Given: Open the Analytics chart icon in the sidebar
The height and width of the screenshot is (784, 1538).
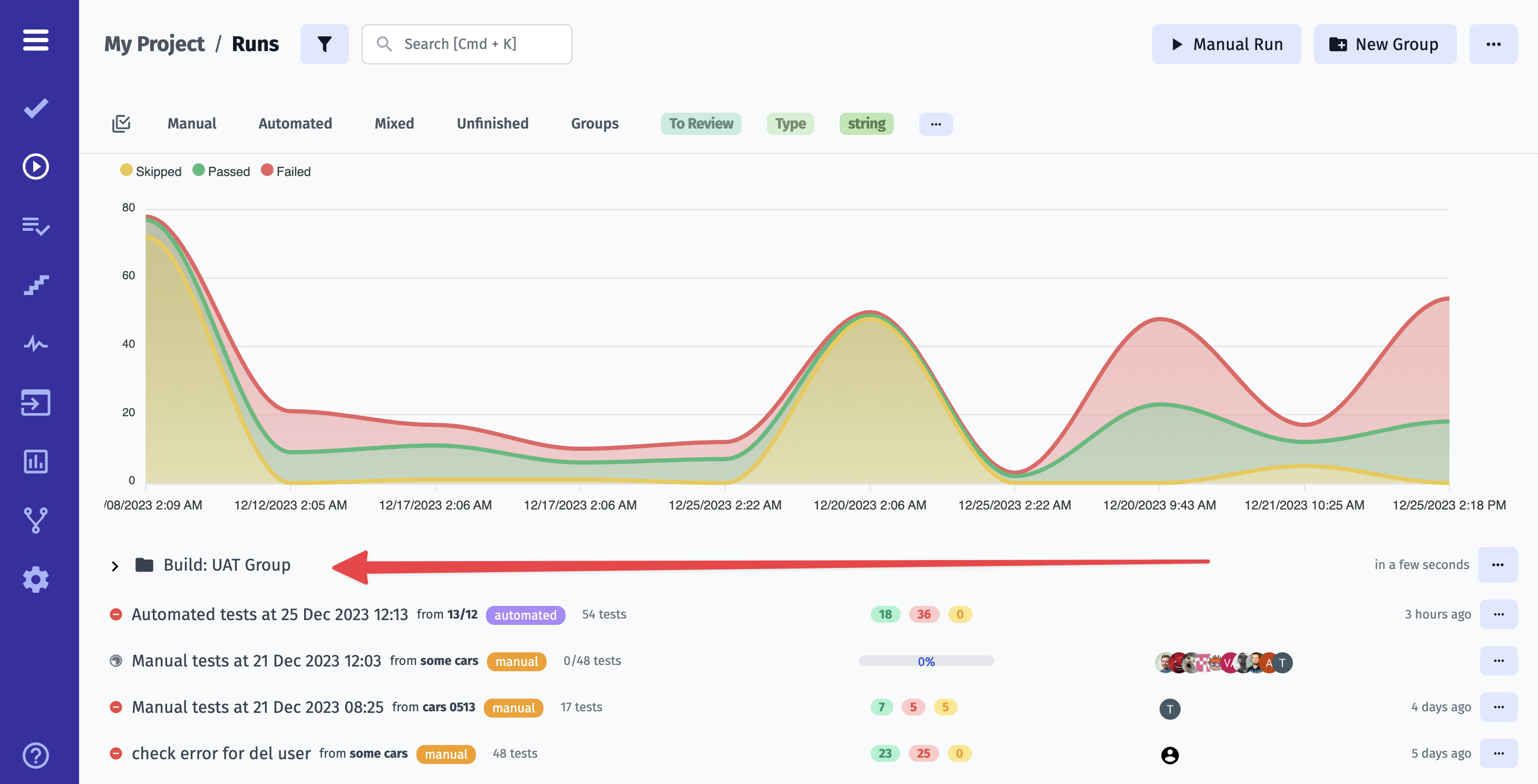Looking at the screenshot, I should (36, 461).
